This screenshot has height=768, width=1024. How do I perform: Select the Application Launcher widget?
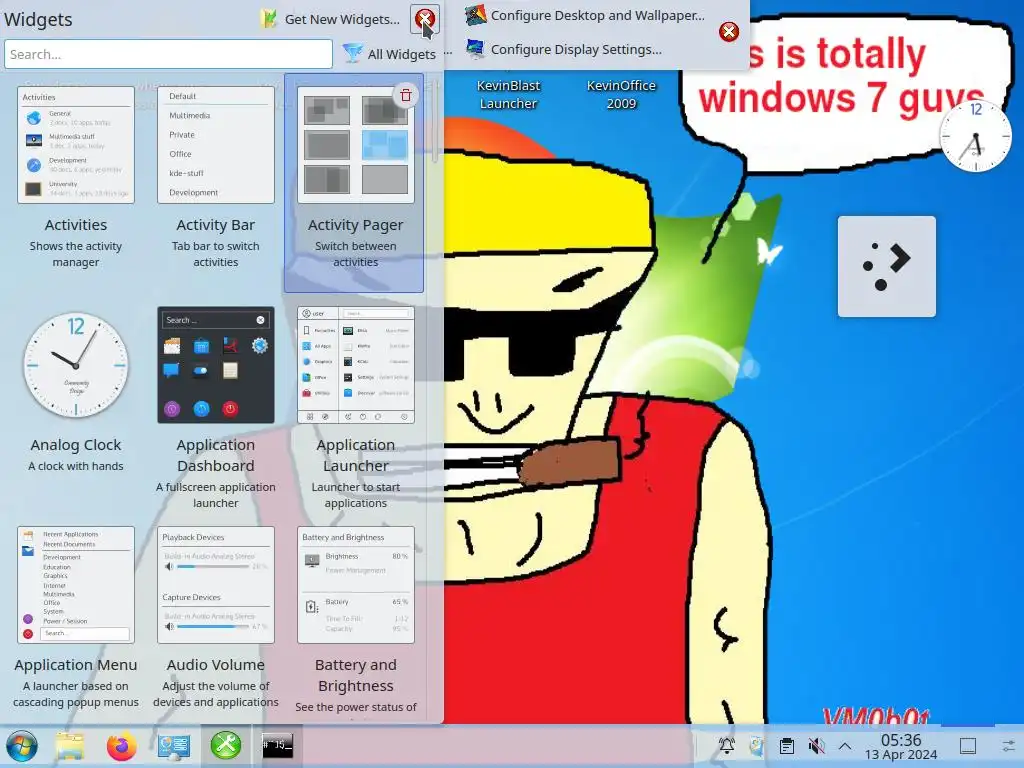coord(356,365)
